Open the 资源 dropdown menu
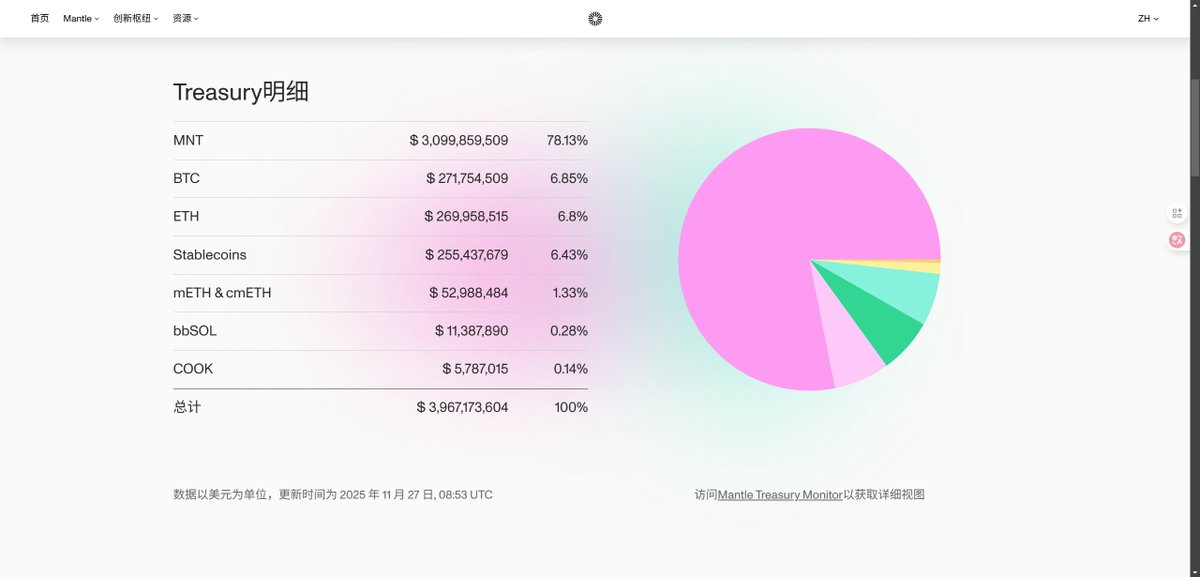The image size is (1200, 577). point(185,18)
